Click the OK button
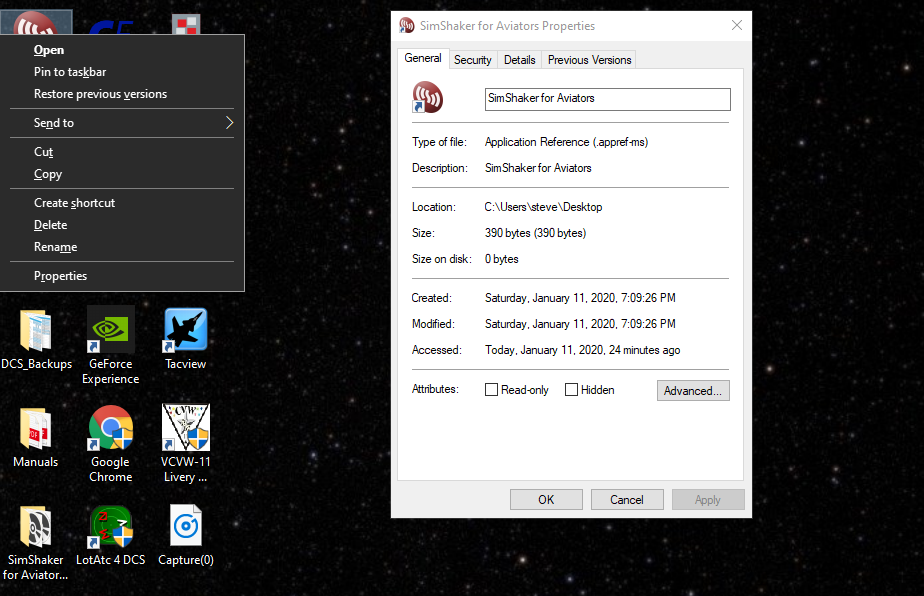This screenshot has height=596, width=924. coord(546,499)
